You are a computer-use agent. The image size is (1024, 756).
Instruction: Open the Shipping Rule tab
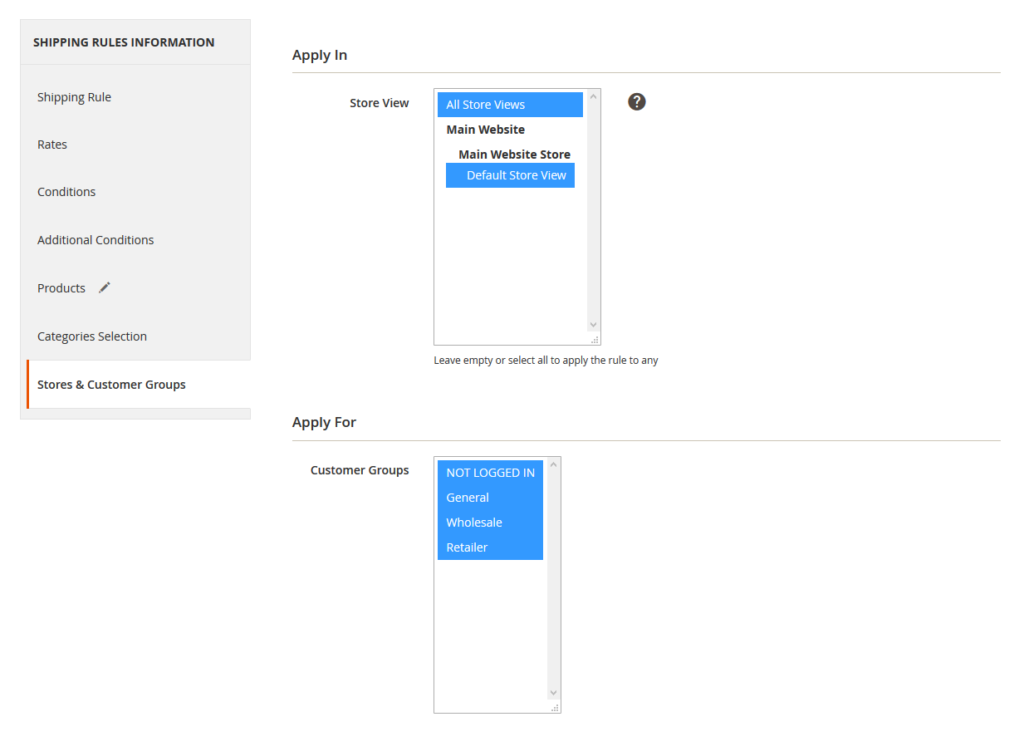click(74, 97)
